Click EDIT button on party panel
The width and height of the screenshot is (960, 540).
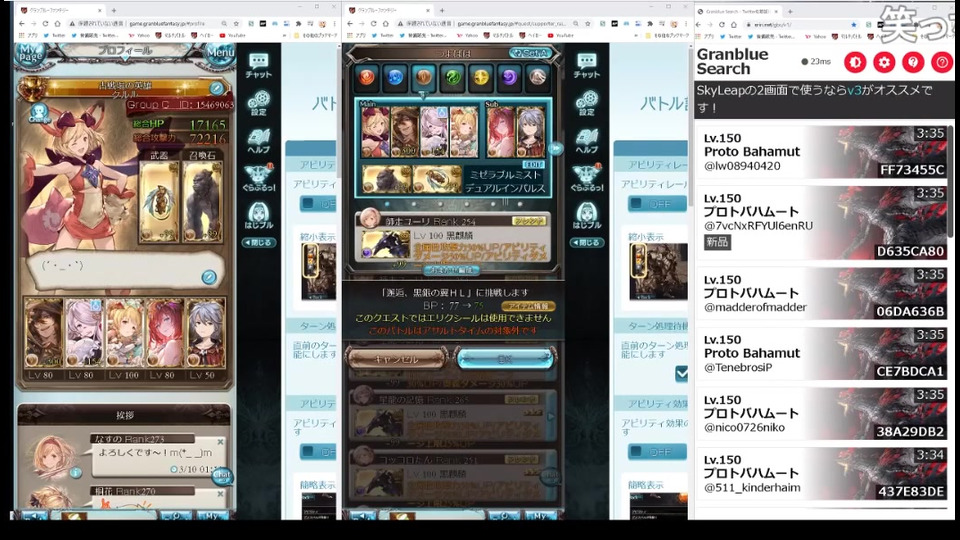pyautogui.click(x=533, y=165)
